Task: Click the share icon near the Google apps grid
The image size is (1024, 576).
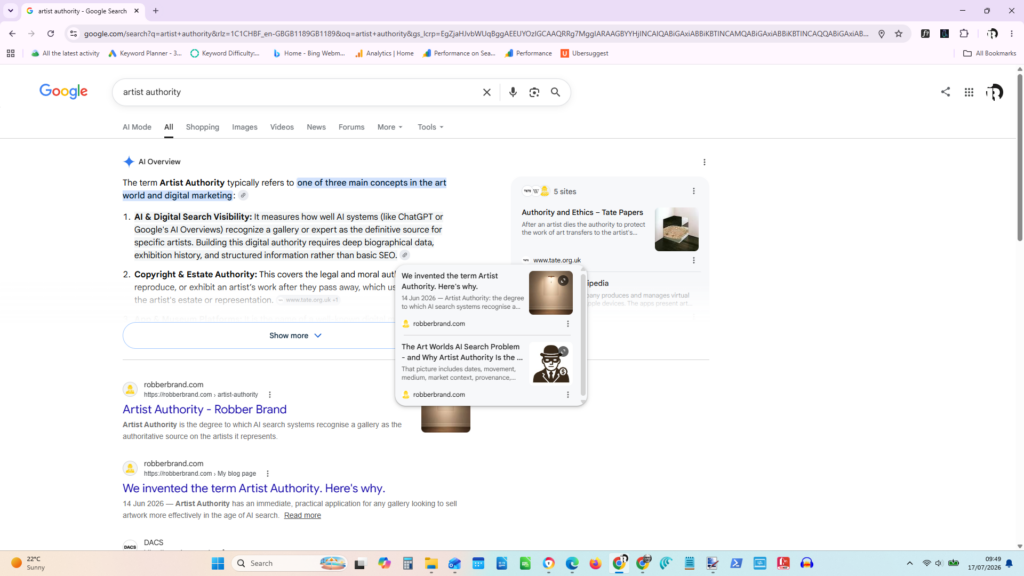Action: (x=946, y=91)
